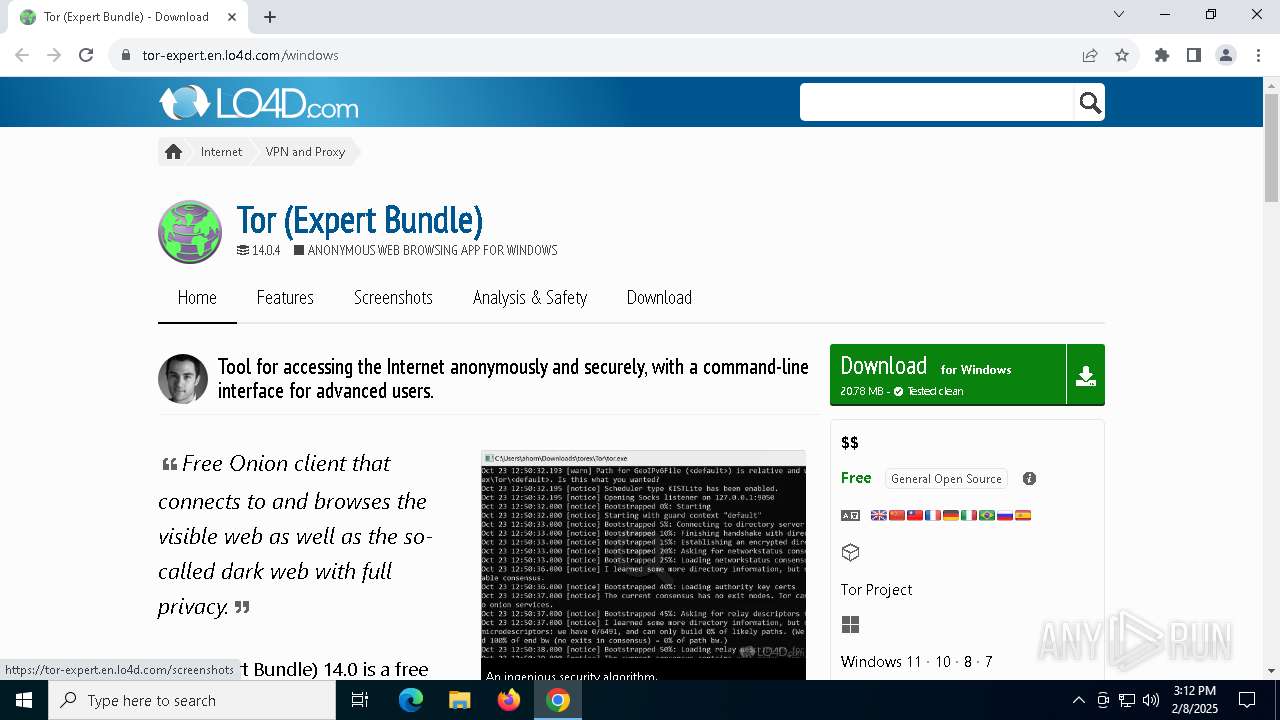Click the language translation icon
Viewport: 1280px width, 720px height.
[x=850, y=515]
